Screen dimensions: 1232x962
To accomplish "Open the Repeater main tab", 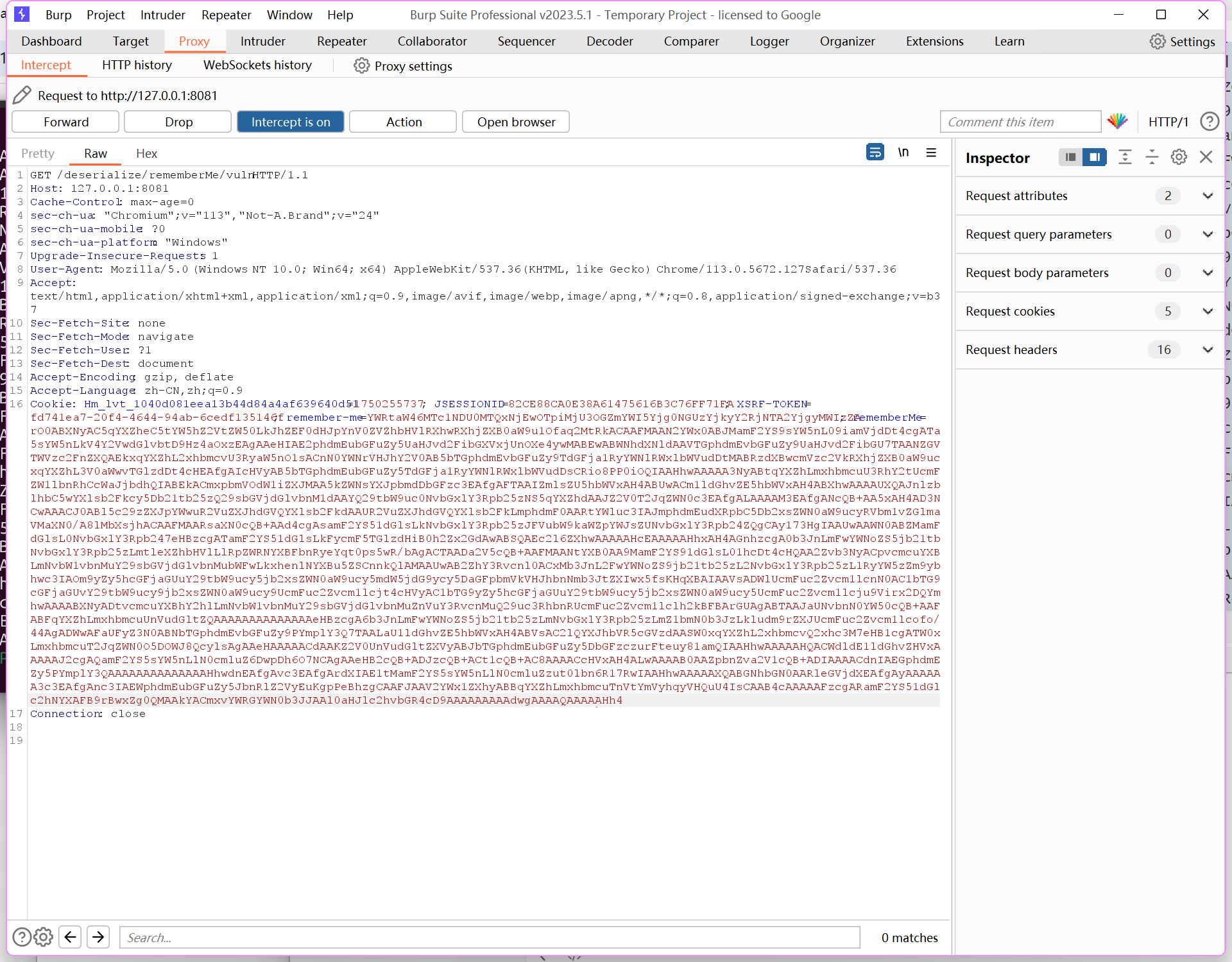I will (341, 41).
